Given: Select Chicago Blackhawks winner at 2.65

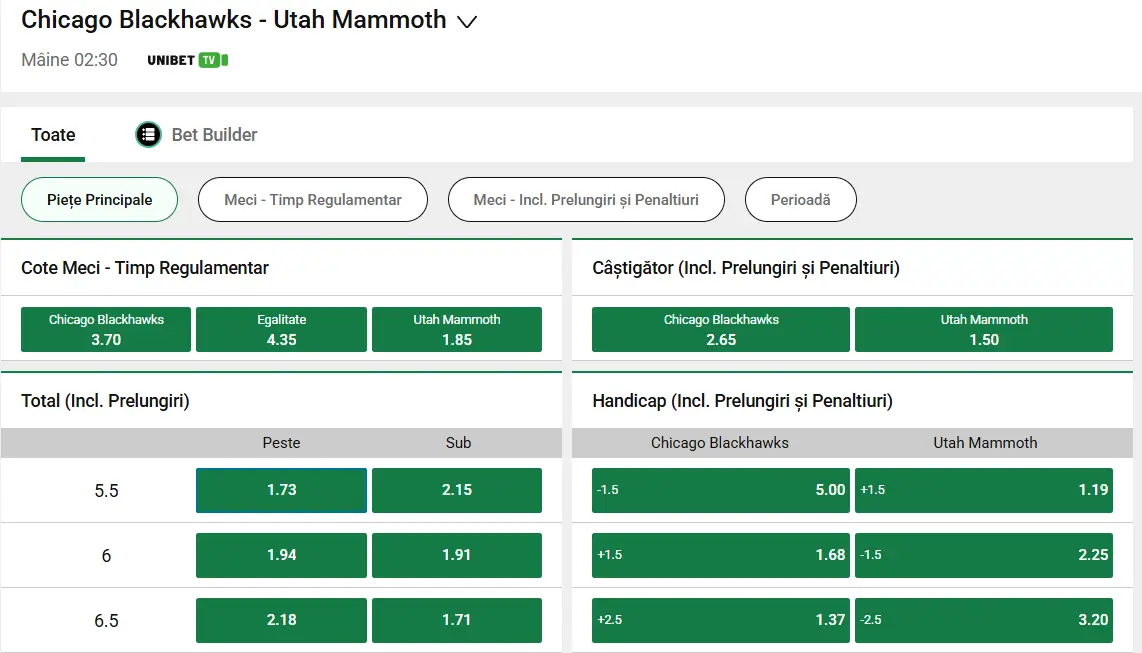Looking at the screenshot, I should click(x=720, y=329).
